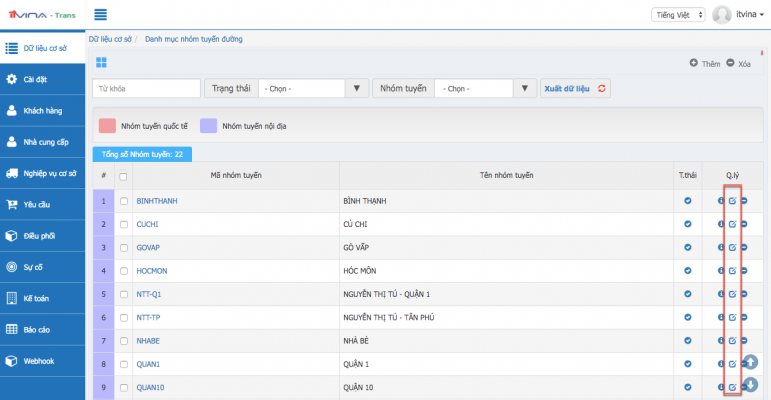Click the status check icon for HOCMON

tap(687, 270)
